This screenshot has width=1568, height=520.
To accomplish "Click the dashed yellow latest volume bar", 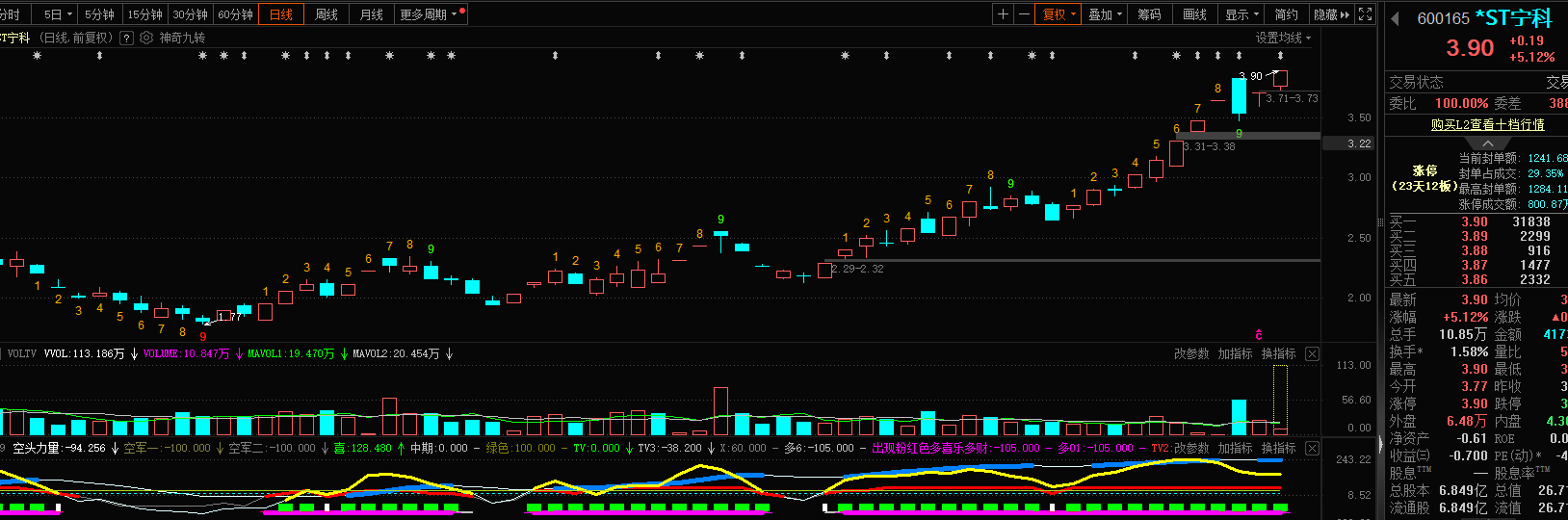I will click(1280, 400).
